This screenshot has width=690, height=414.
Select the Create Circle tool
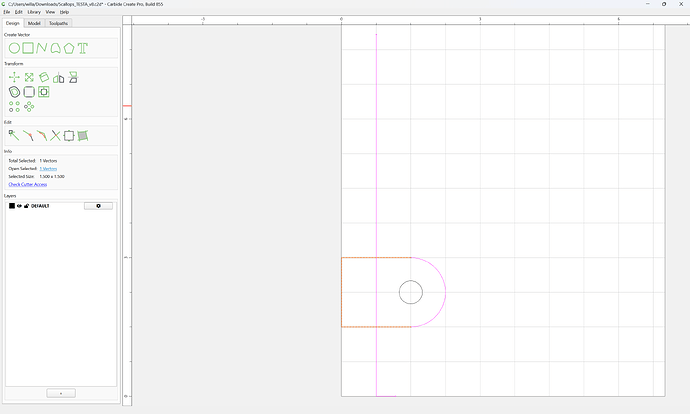coord(14,48)
